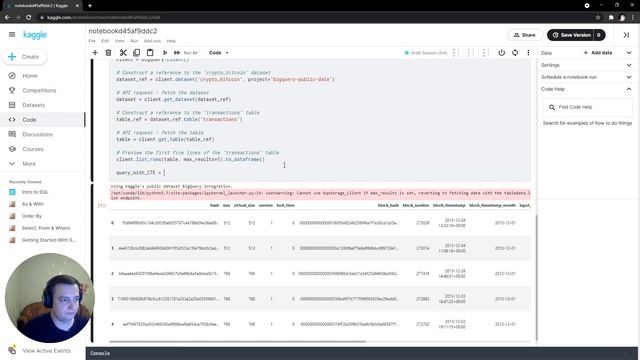Copy the cell with copy icon
This screenshot has height=360, width=640.
tap(136, 53)
